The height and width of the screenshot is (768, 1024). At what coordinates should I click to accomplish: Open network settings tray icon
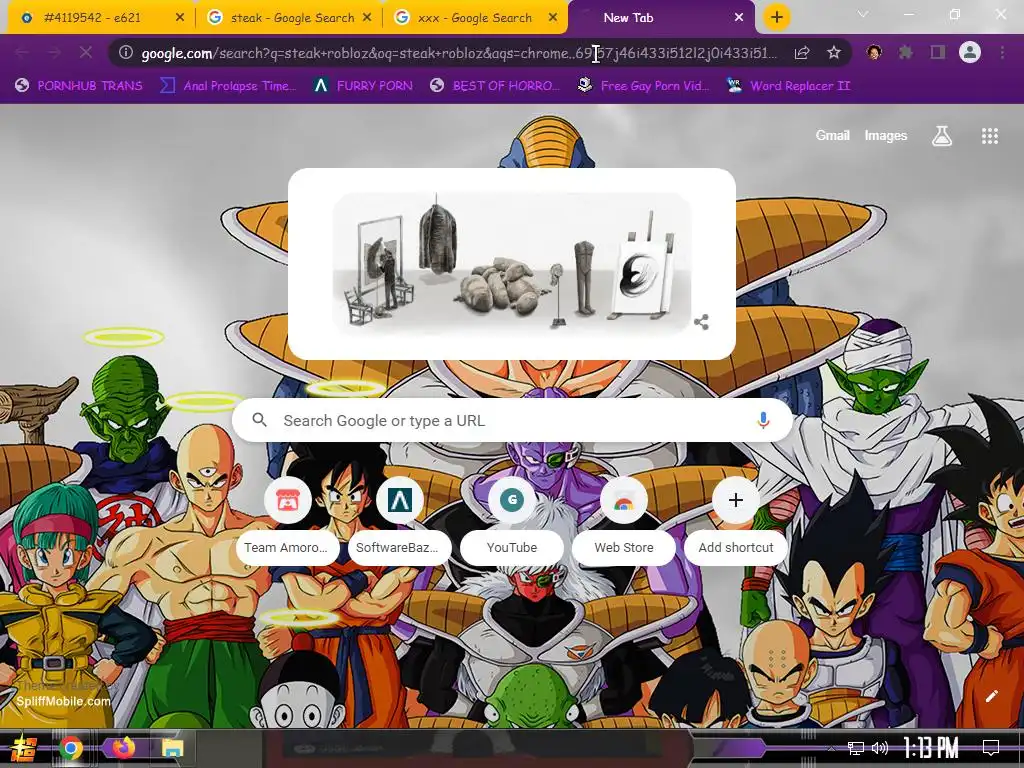[x=856, y=748]
